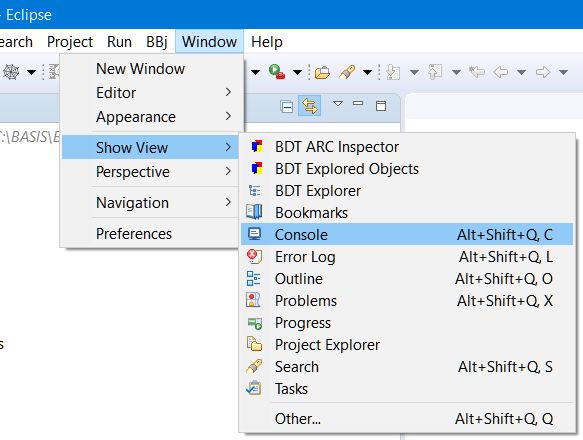Select the Show View menu entry
Image resolution: width=583 pixels, height=440 pixels.
(150, 147)
